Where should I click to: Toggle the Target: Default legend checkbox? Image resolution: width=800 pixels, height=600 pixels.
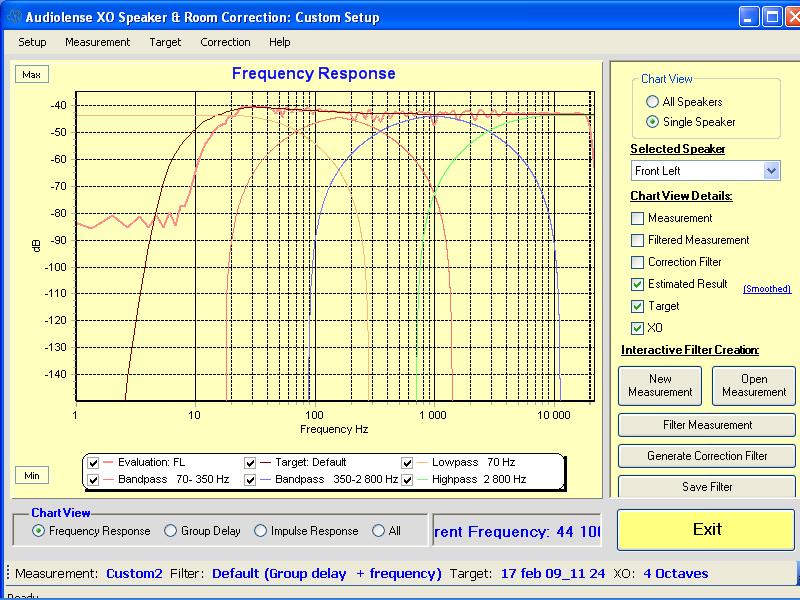tap(250, 463)
